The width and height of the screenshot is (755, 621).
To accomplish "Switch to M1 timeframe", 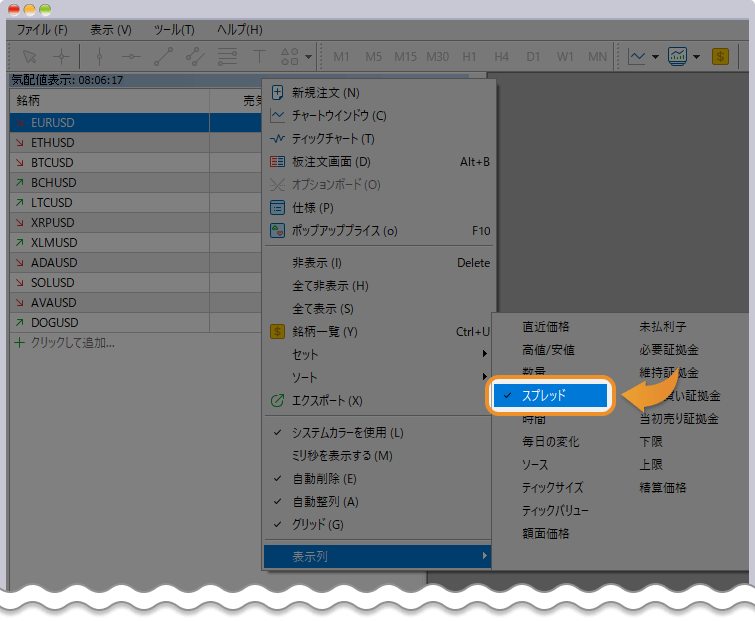I will pyautogui.click(x=341, y=57).
